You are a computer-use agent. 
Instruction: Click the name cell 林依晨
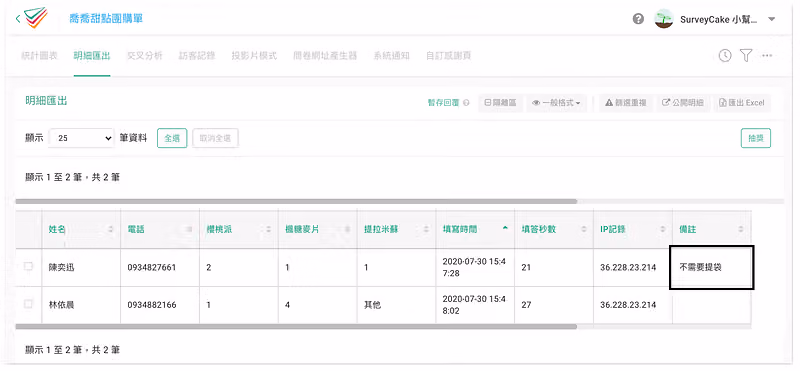[x=62, y=305]
